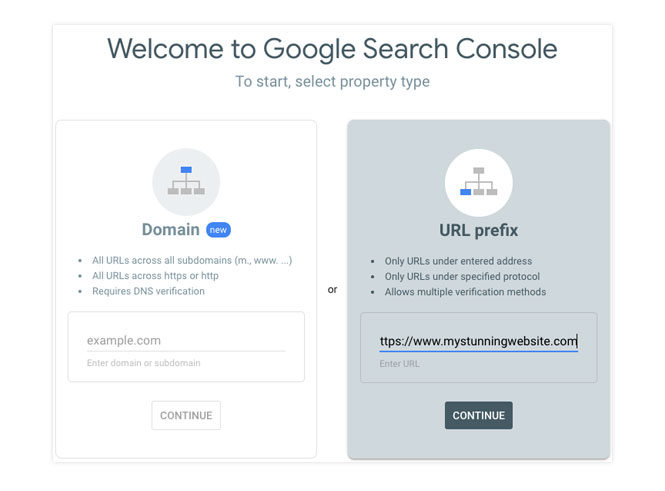The image size is (665, 491).
Task: Click the URL prefix hierarchy icon
Action: click(478, 182)
